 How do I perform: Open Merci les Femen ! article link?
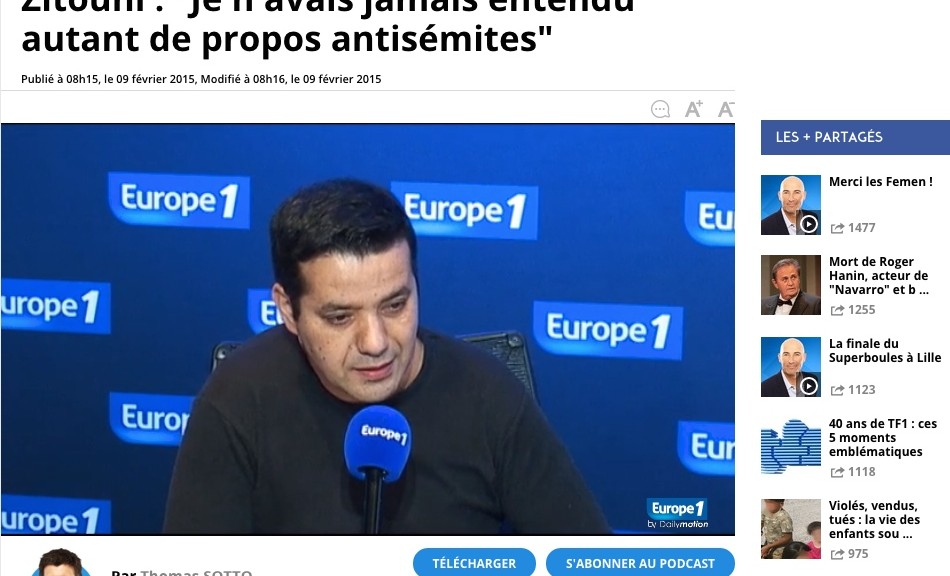pos(881,182)
